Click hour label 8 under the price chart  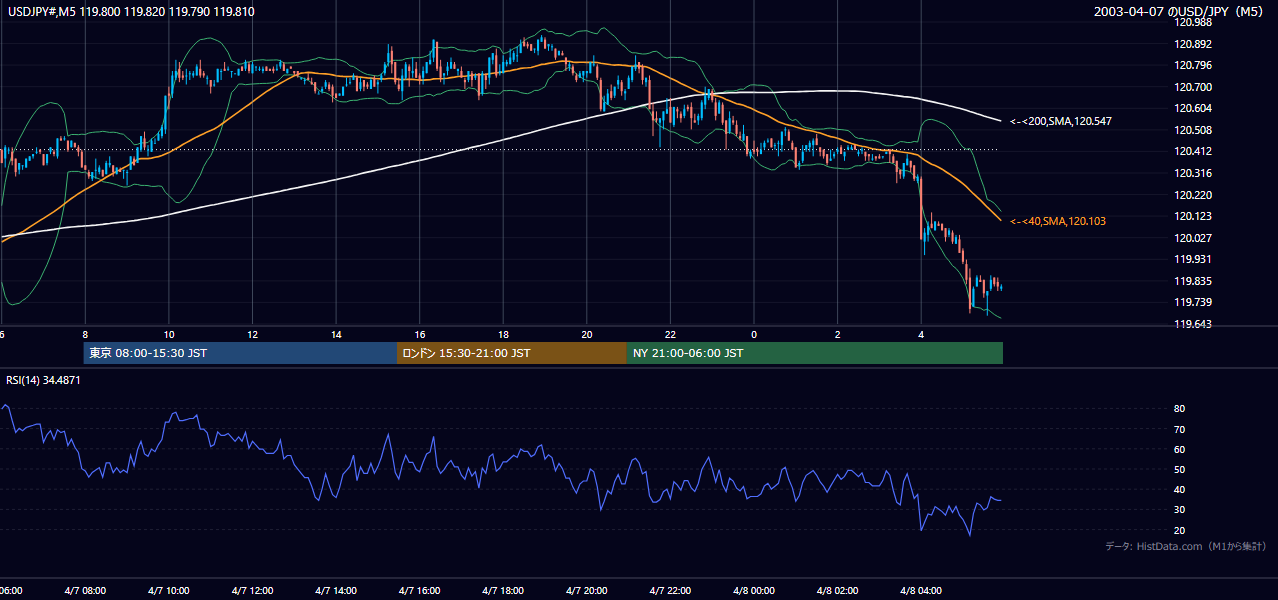pos(85,335)
